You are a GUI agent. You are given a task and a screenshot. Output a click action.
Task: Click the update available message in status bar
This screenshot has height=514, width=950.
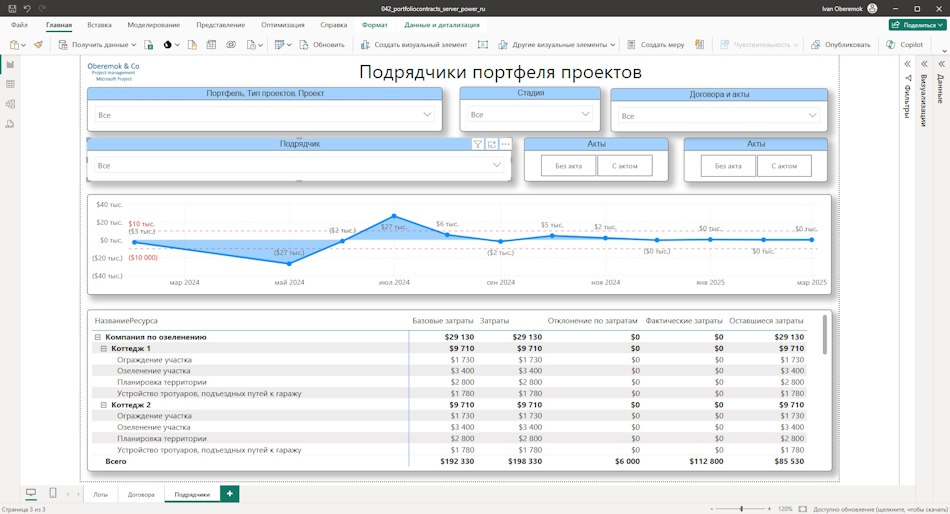[x=880, y=509]
